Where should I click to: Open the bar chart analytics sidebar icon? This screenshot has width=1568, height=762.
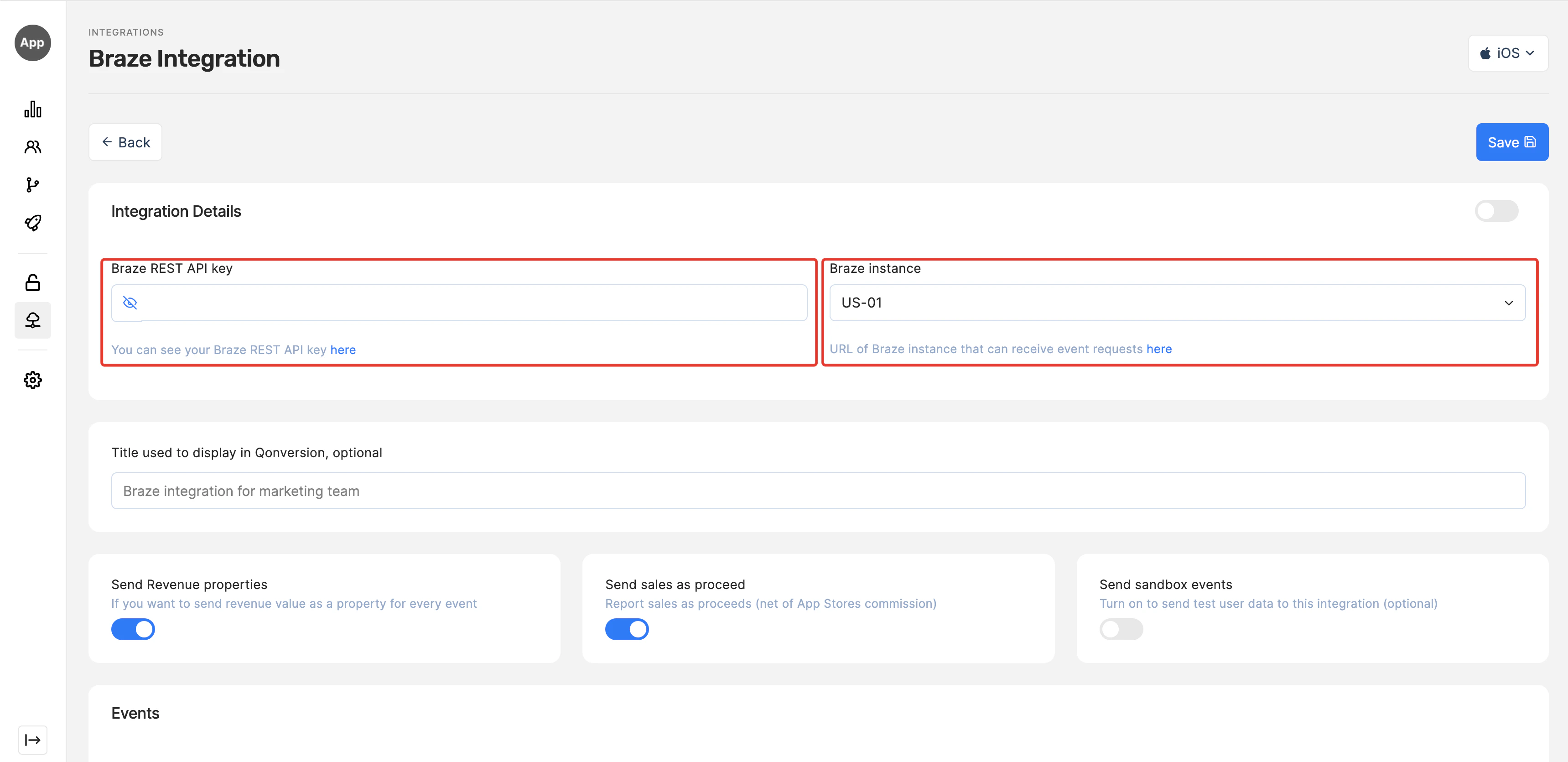(33, 110)
